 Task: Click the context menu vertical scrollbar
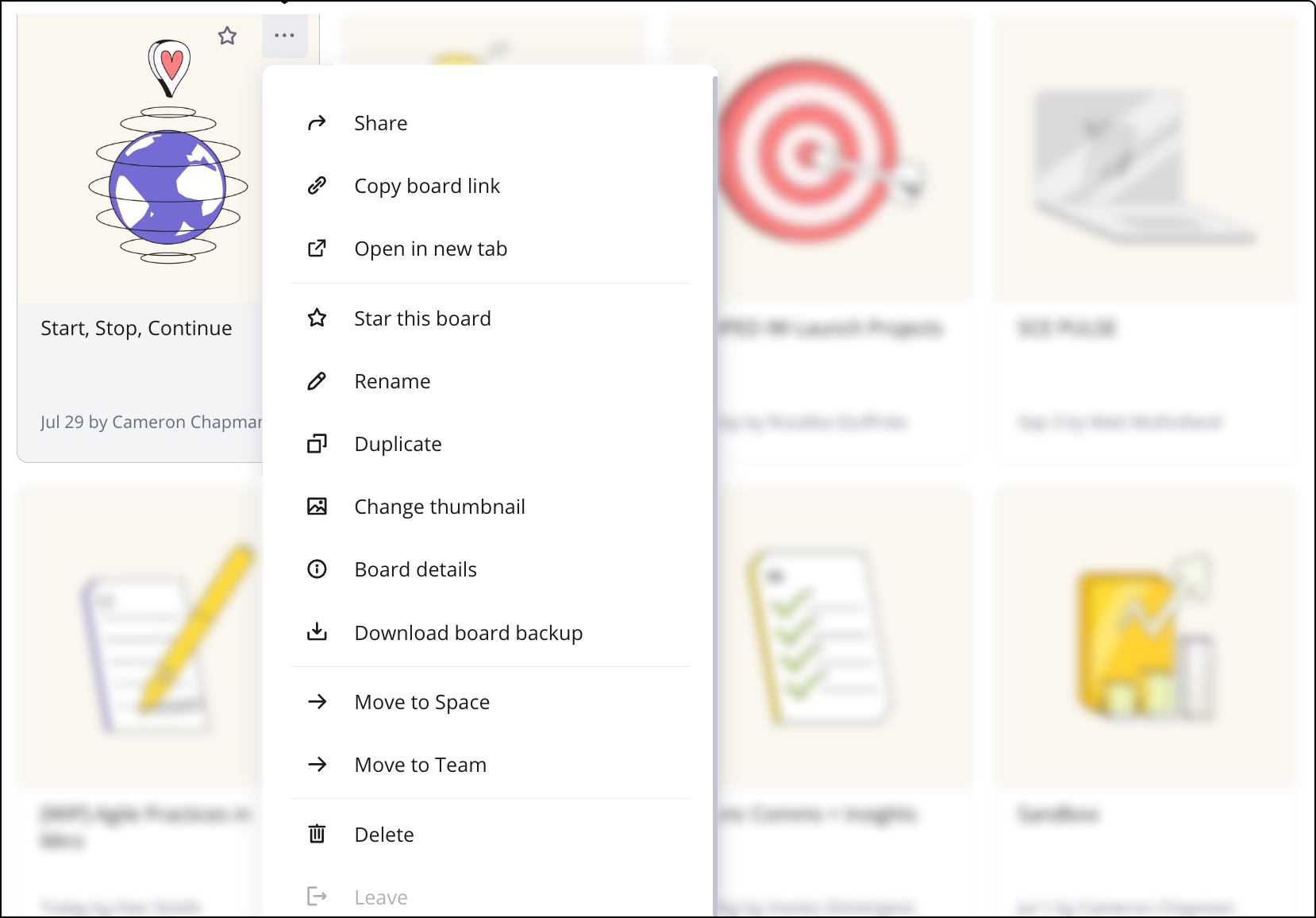[x=714, y=476]
